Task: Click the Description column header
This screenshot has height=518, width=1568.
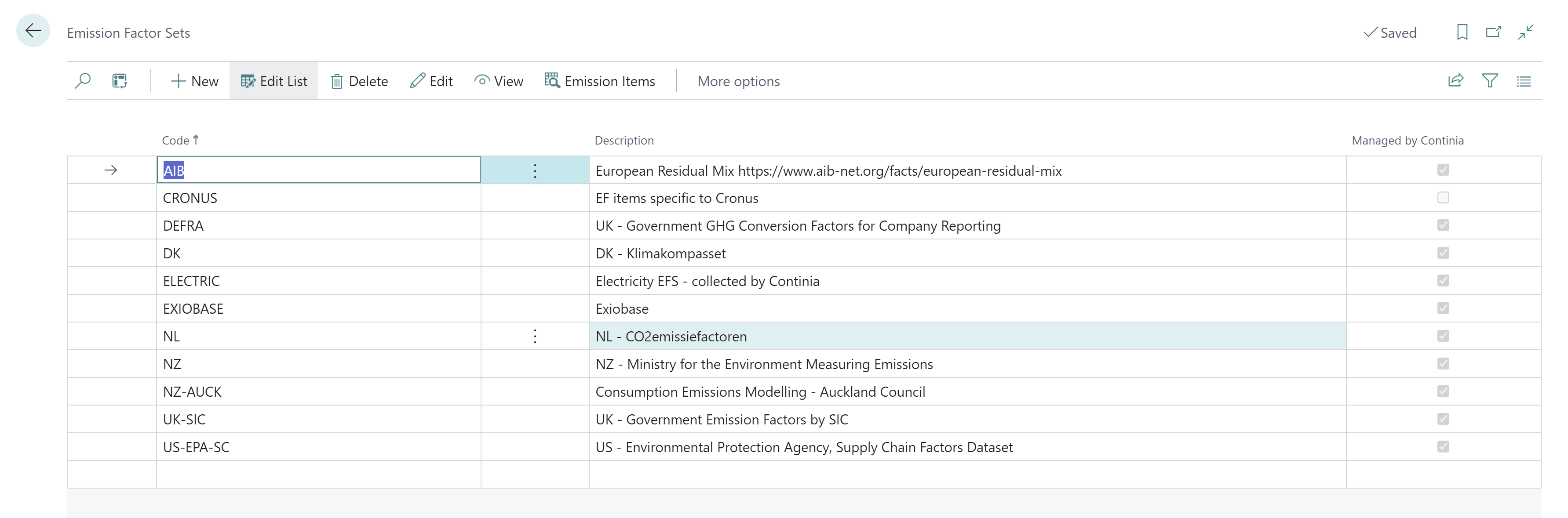Action: 624,141
